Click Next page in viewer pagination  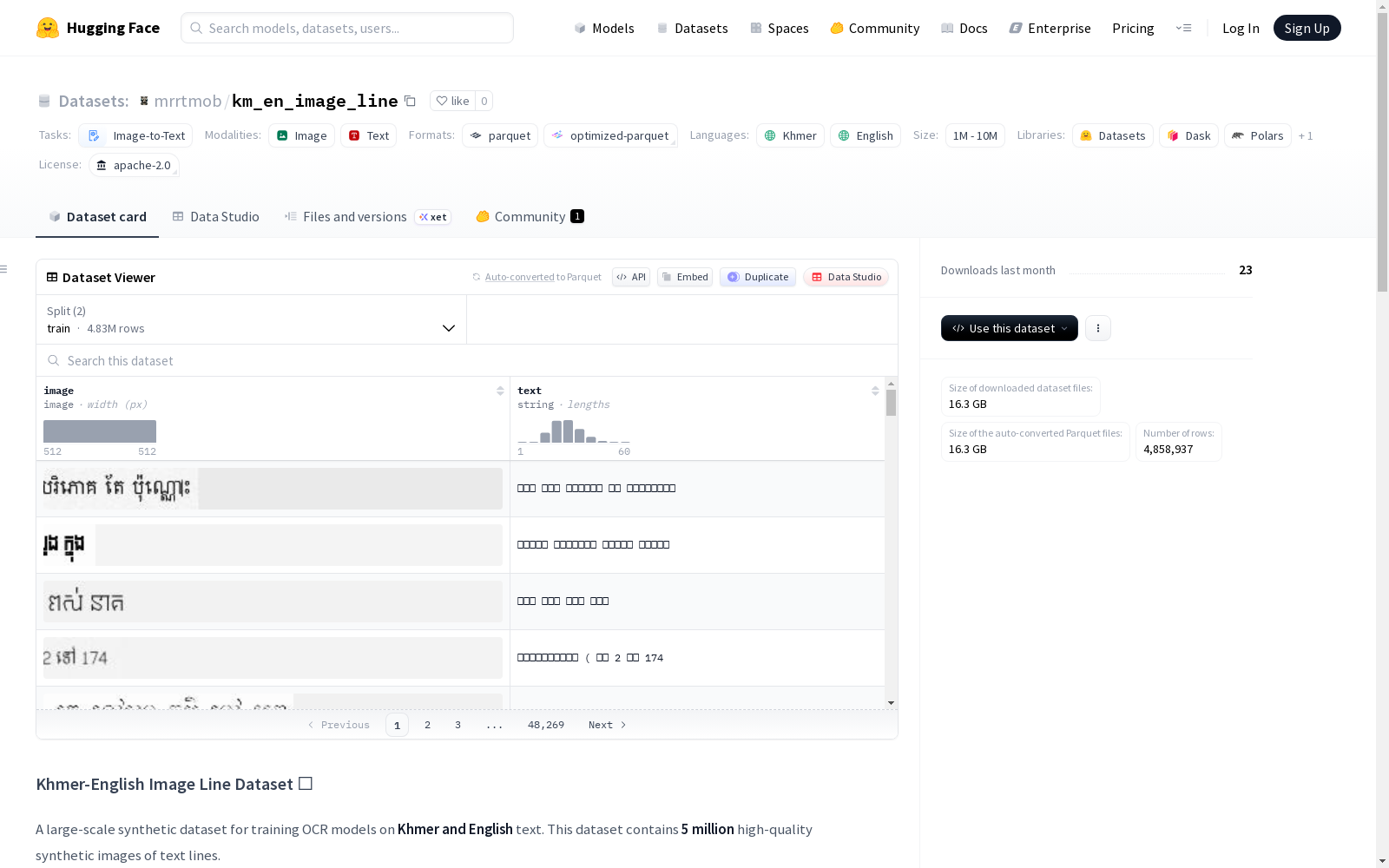click(607, 725)
